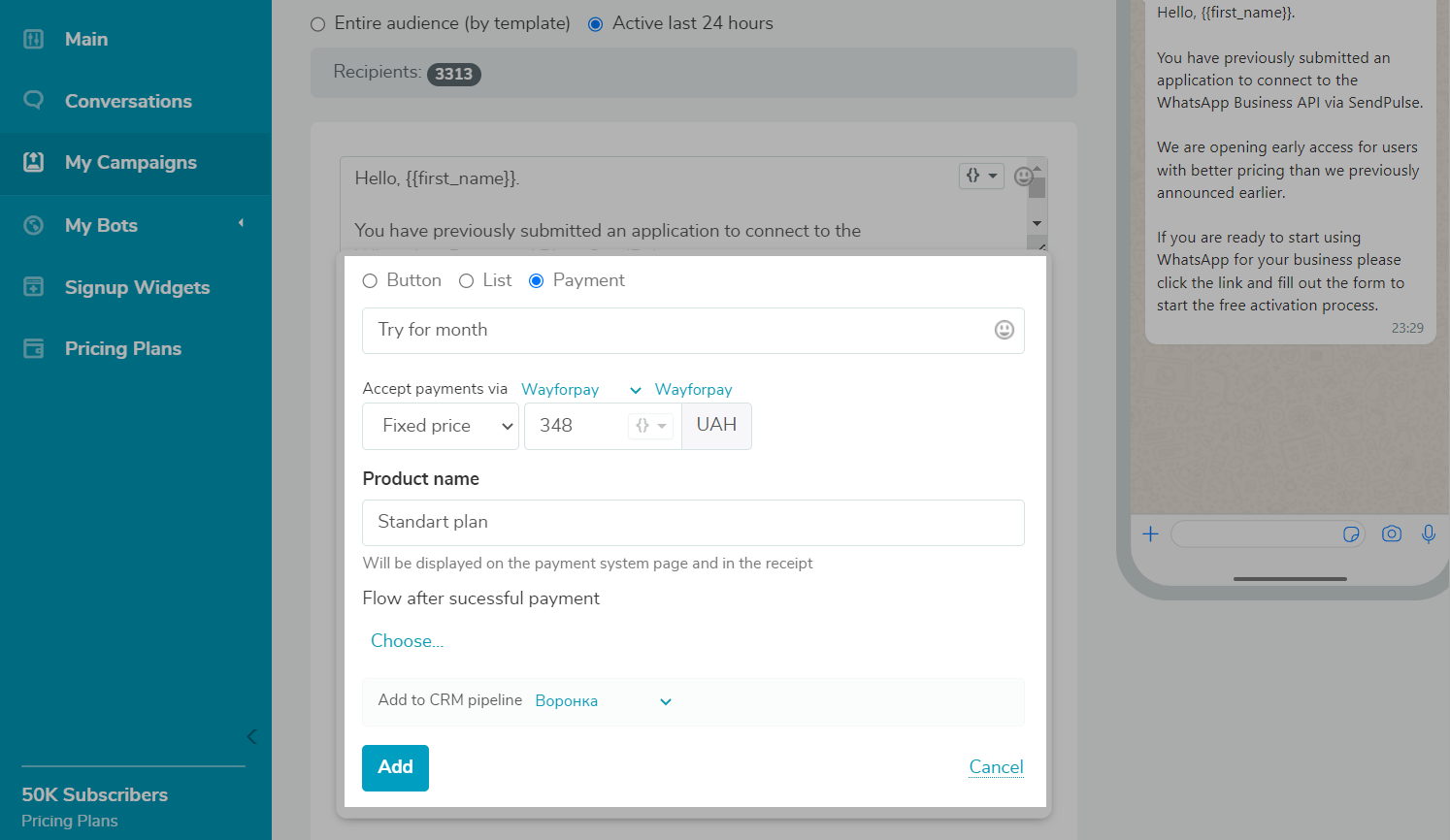Select the Button radio option
Image resolution: width=1450 pixels, height=840 pixels.
click(370, 281)
